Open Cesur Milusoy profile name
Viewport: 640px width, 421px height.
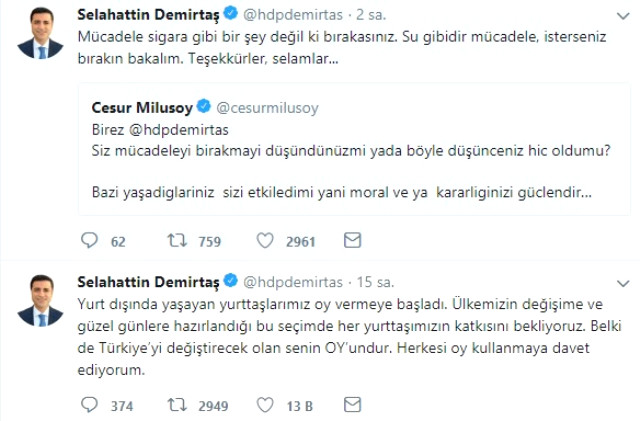pyautogui.click(x=142, y=105)
